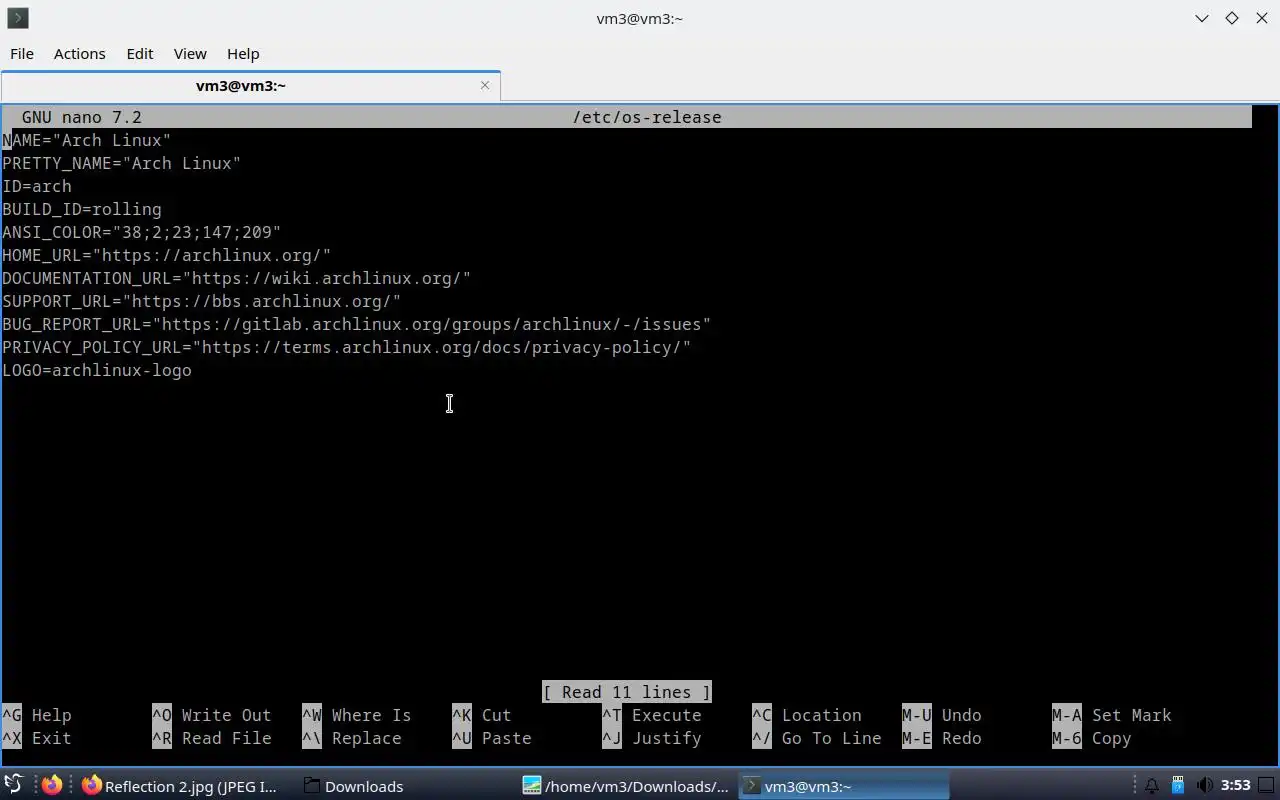Open the View menu
This screenshot has height=800, width=1280.
pyautogui.click(x=190, y=54)
